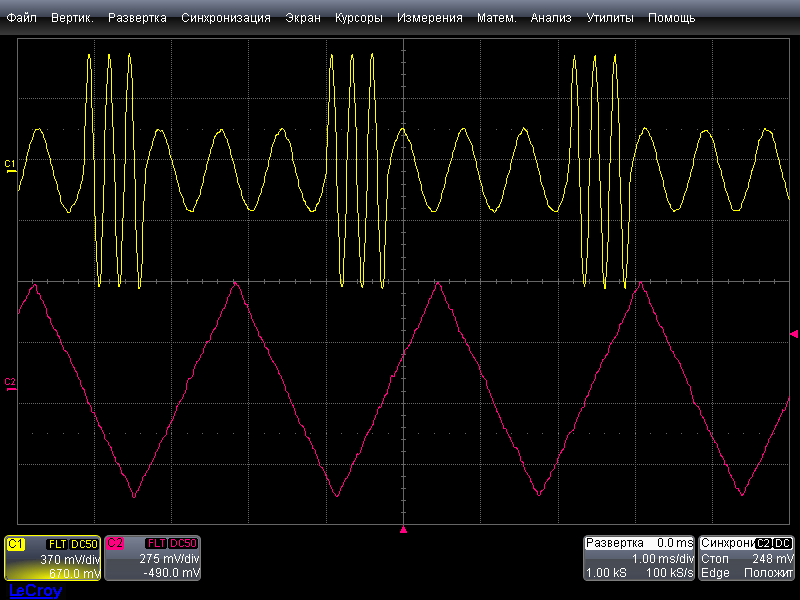This screenshot has width=800, height=600.
Task: Open the Развертка menu
Action: coord(137,18)
